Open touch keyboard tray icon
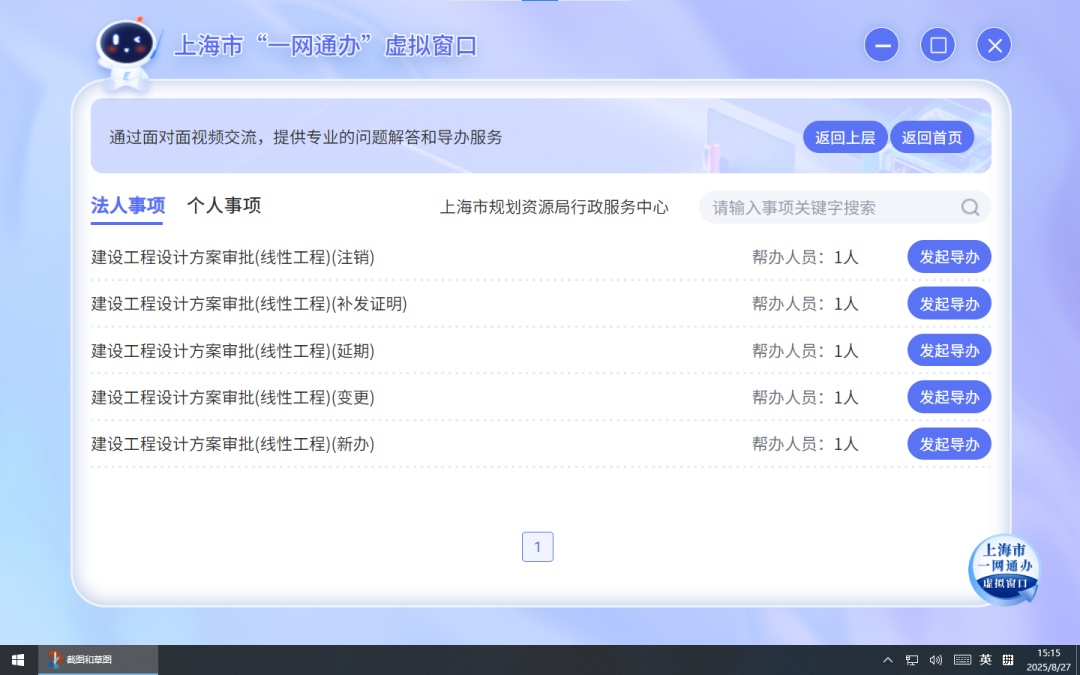 click(x=962, y=660)
